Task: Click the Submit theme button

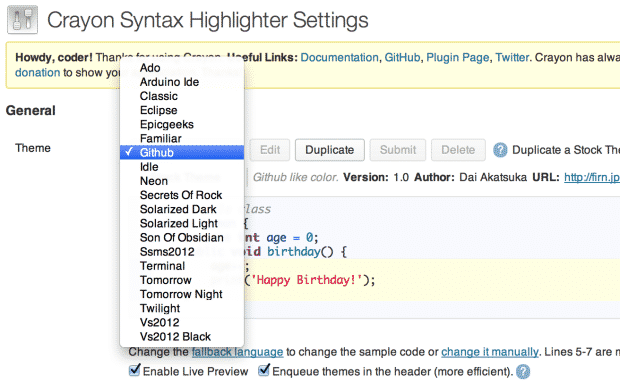Action: click(398, 150)
